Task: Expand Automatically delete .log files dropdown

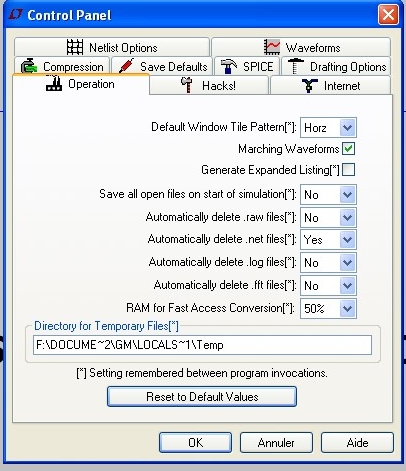Action: pos(328,262)
